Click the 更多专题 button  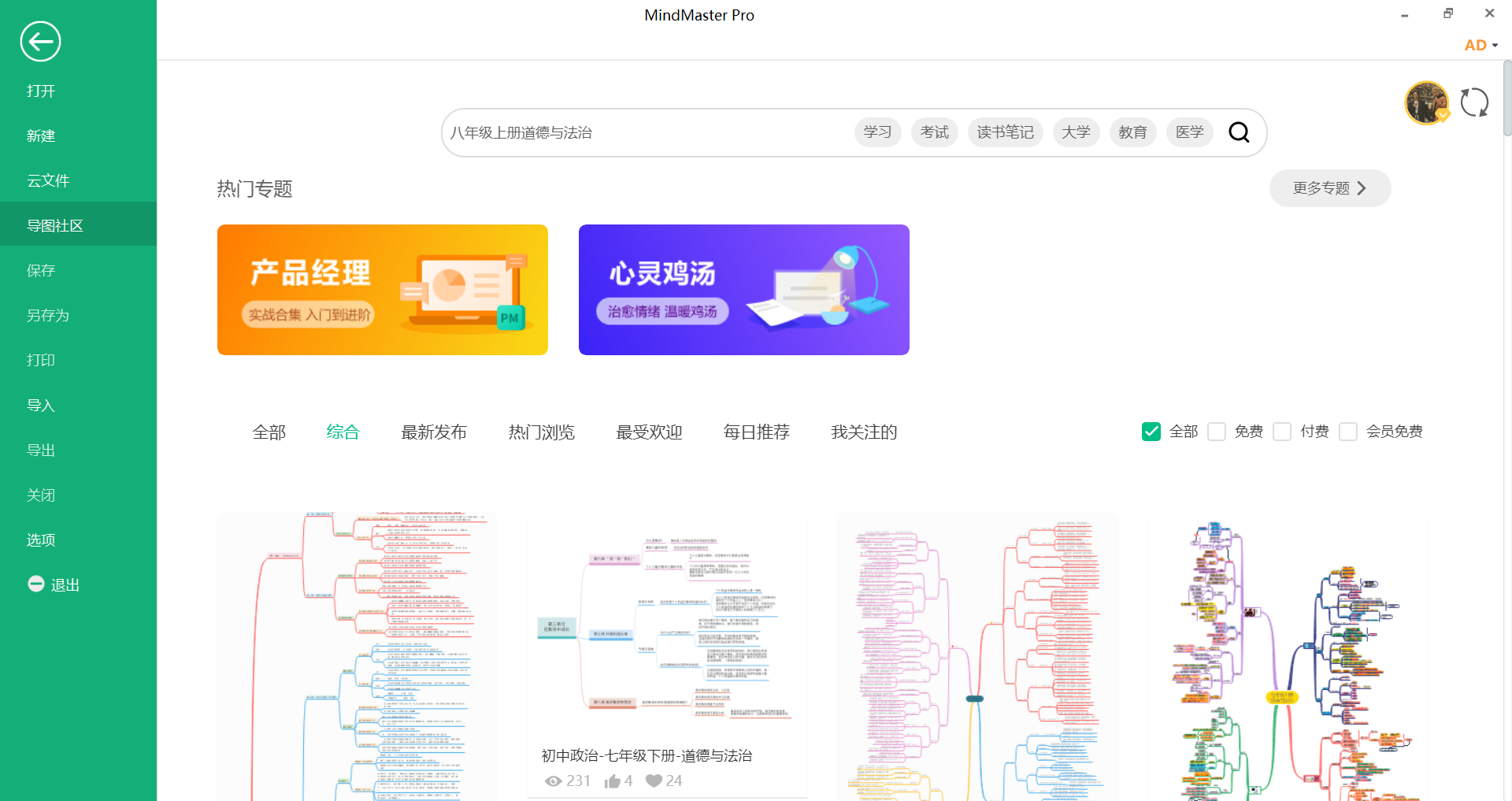[x=1330, y=188]
